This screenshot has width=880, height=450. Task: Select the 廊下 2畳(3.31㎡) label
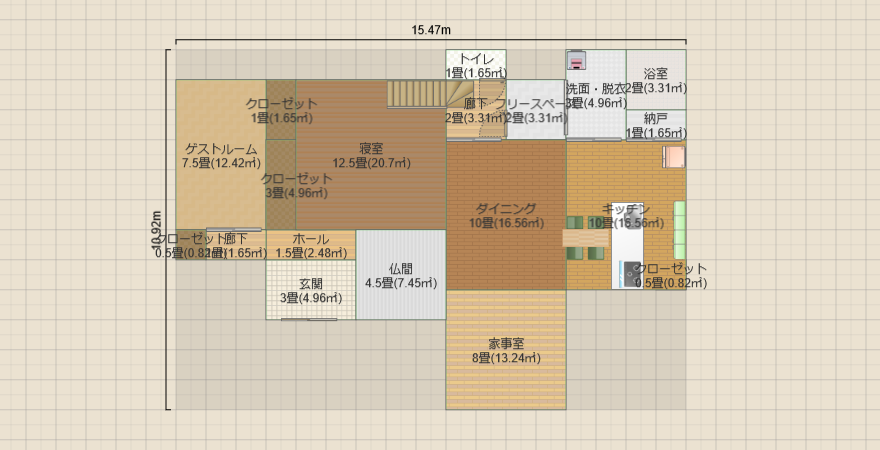tap(476, 111)
